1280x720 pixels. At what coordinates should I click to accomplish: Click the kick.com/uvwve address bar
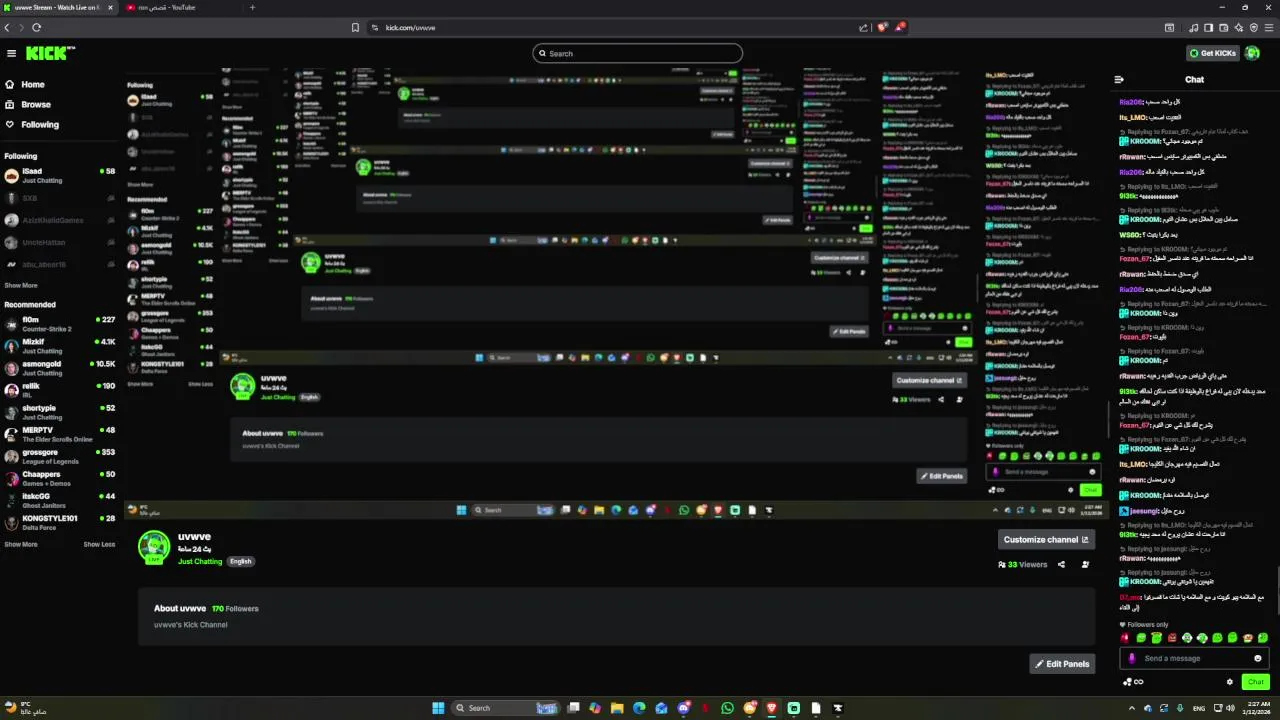(x=610, y=28)
